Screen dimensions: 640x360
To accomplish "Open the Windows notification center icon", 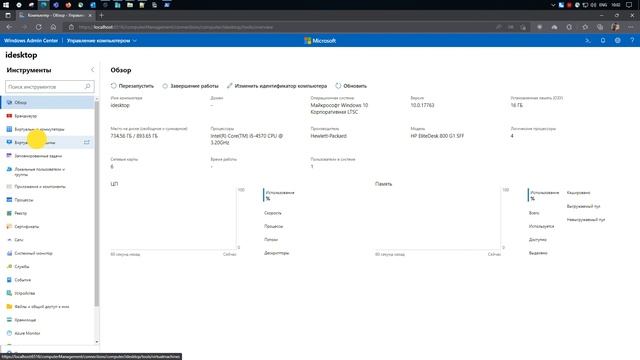I will [629, 5].
